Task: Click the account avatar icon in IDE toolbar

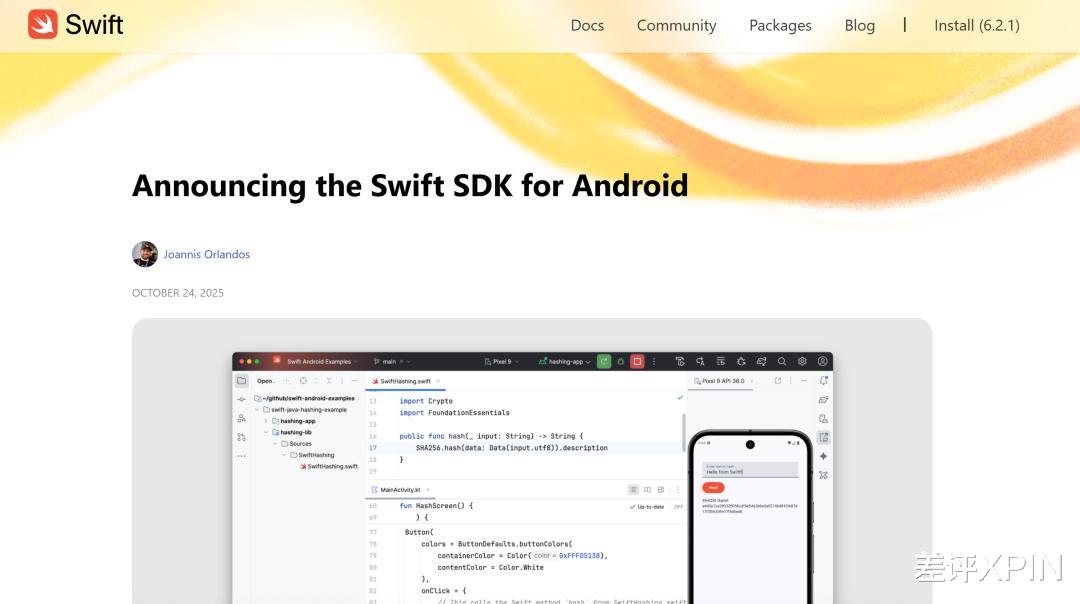Action: [822, 361]
